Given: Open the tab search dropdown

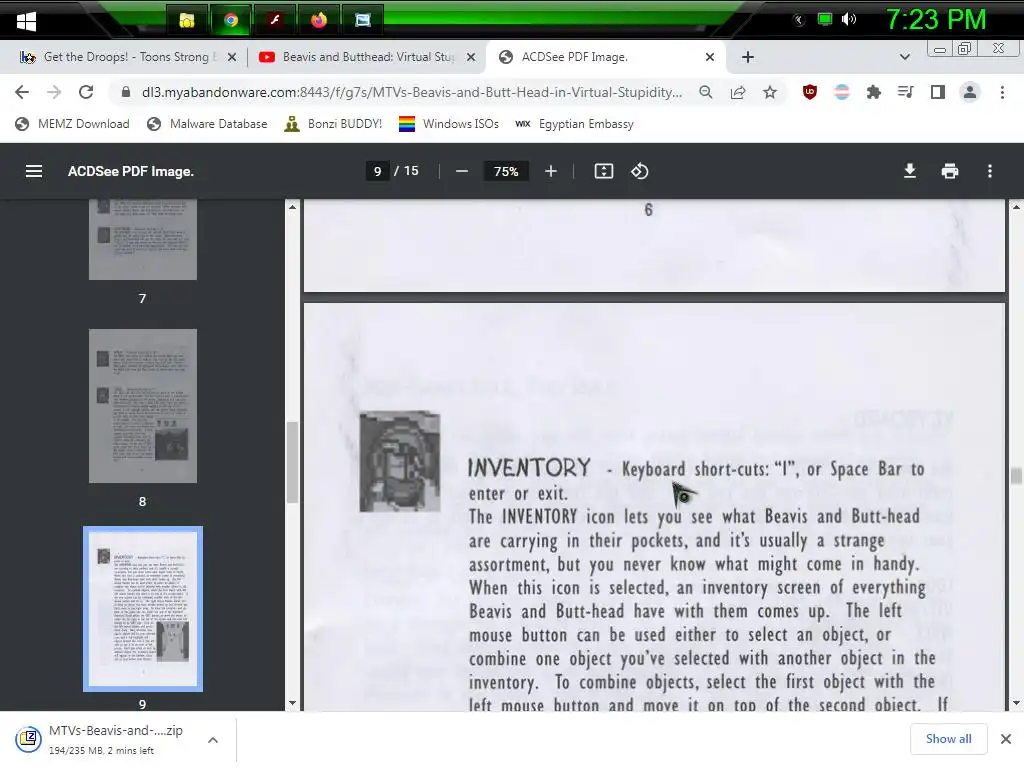Looking at the screenshot, I should point(904,57).
